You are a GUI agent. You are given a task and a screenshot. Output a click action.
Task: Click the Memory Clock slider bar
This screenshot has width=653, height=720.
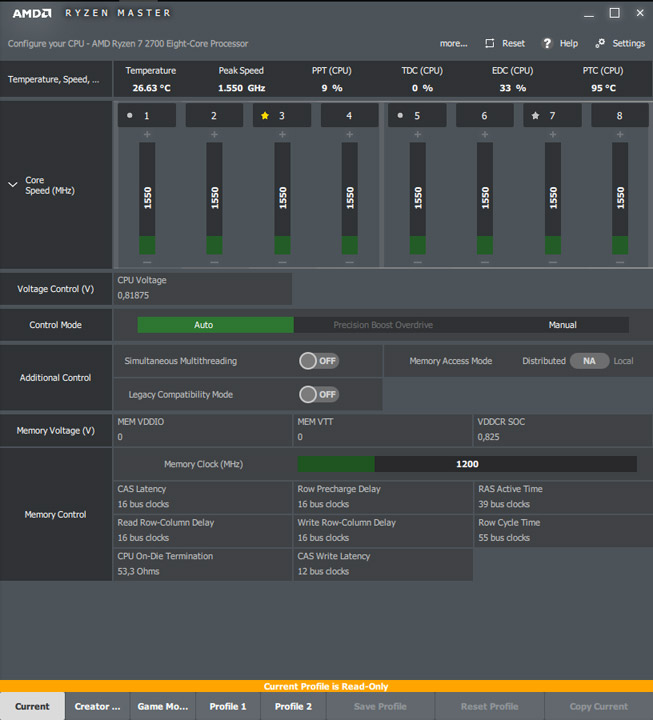pyautogui.click(x=467, y=464)
